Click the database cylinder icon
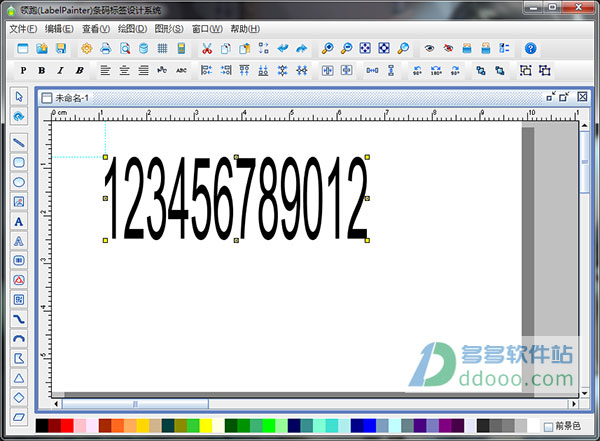600x441 pixels. (x=143, y=48)
